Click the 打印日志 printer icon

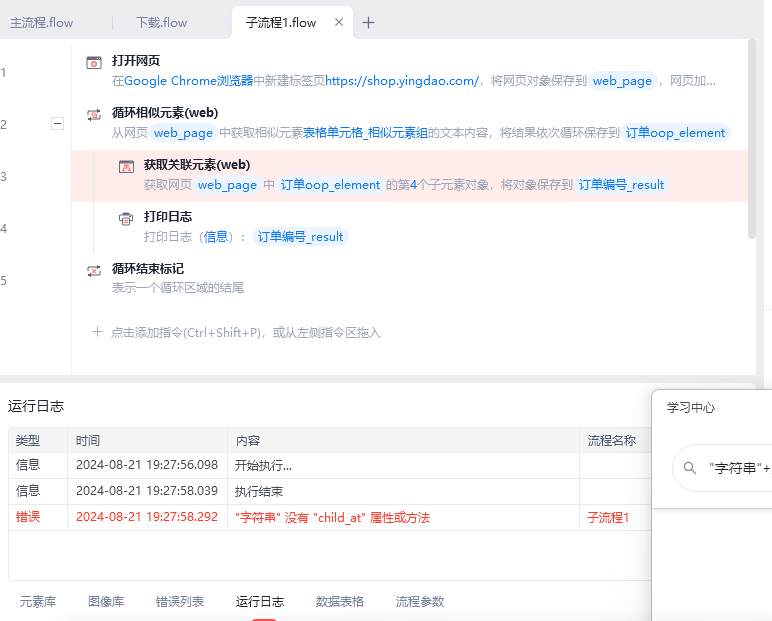tap(126, 219)
